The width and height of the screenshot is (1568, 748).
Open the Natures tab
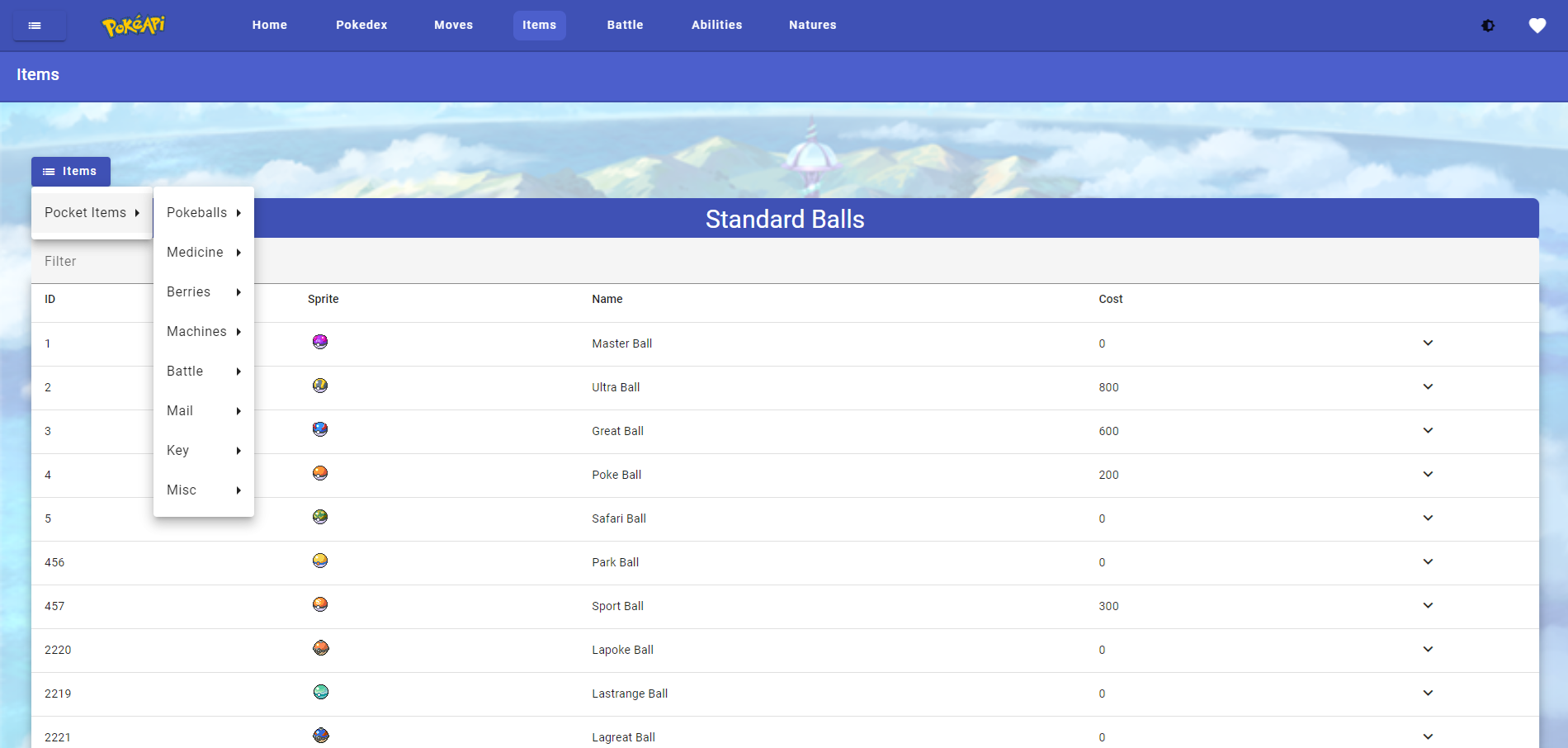tap(813, 26)
